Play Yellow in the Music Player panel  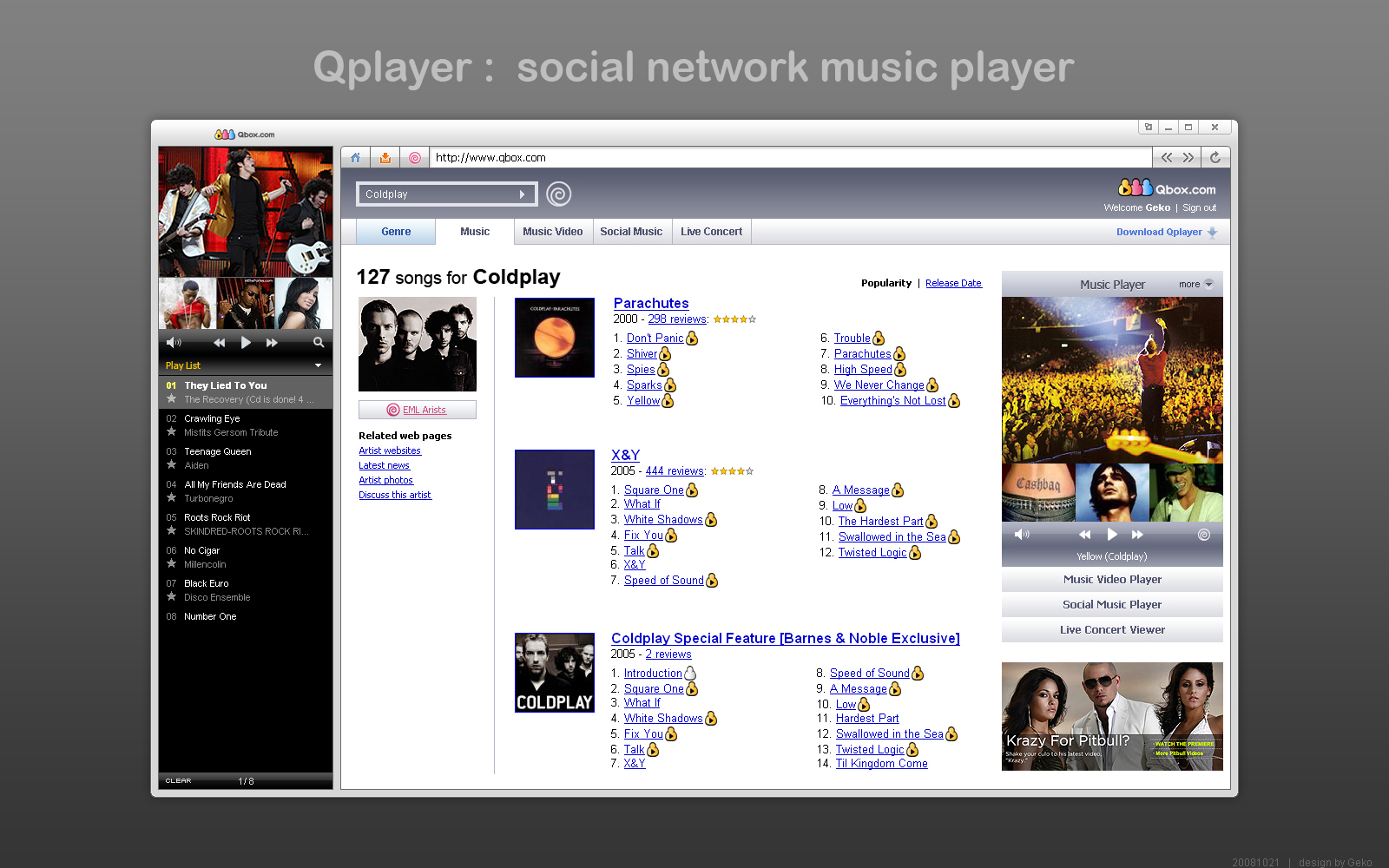[x=1112, y=535]
